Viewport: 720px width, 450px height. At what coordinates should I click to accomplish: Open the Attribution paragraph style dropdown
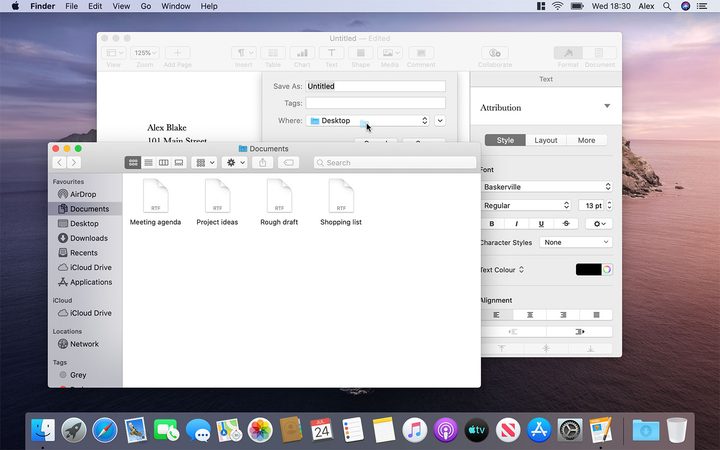click(607, 107)
